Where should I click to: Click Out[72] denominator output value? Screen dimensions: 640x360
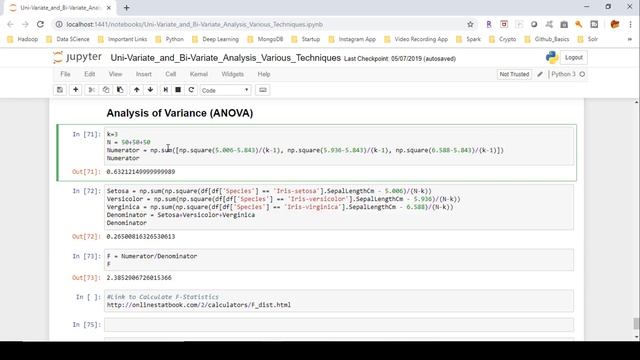tap(141, 236)
